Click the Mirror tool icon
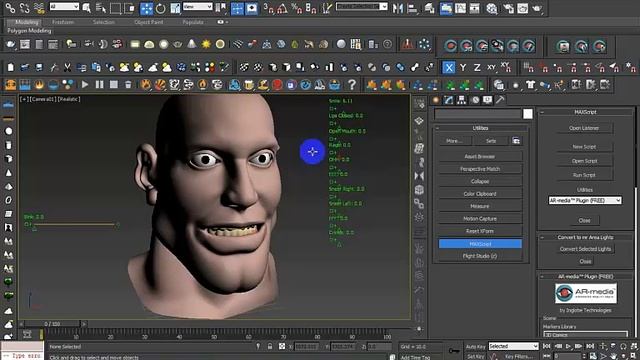This screenshot has width=640, height=360. click(398, 8)
